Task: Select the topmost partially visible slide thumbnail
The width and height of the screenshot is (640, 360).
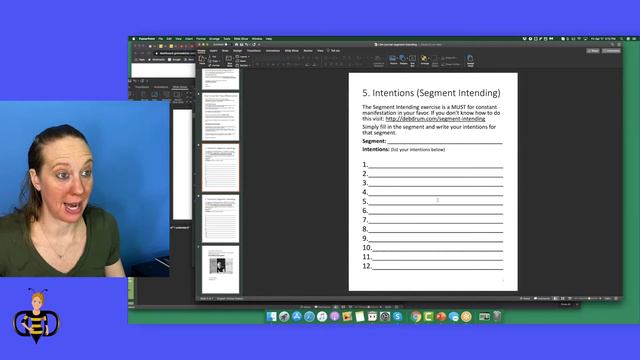Action: point(220,79)
